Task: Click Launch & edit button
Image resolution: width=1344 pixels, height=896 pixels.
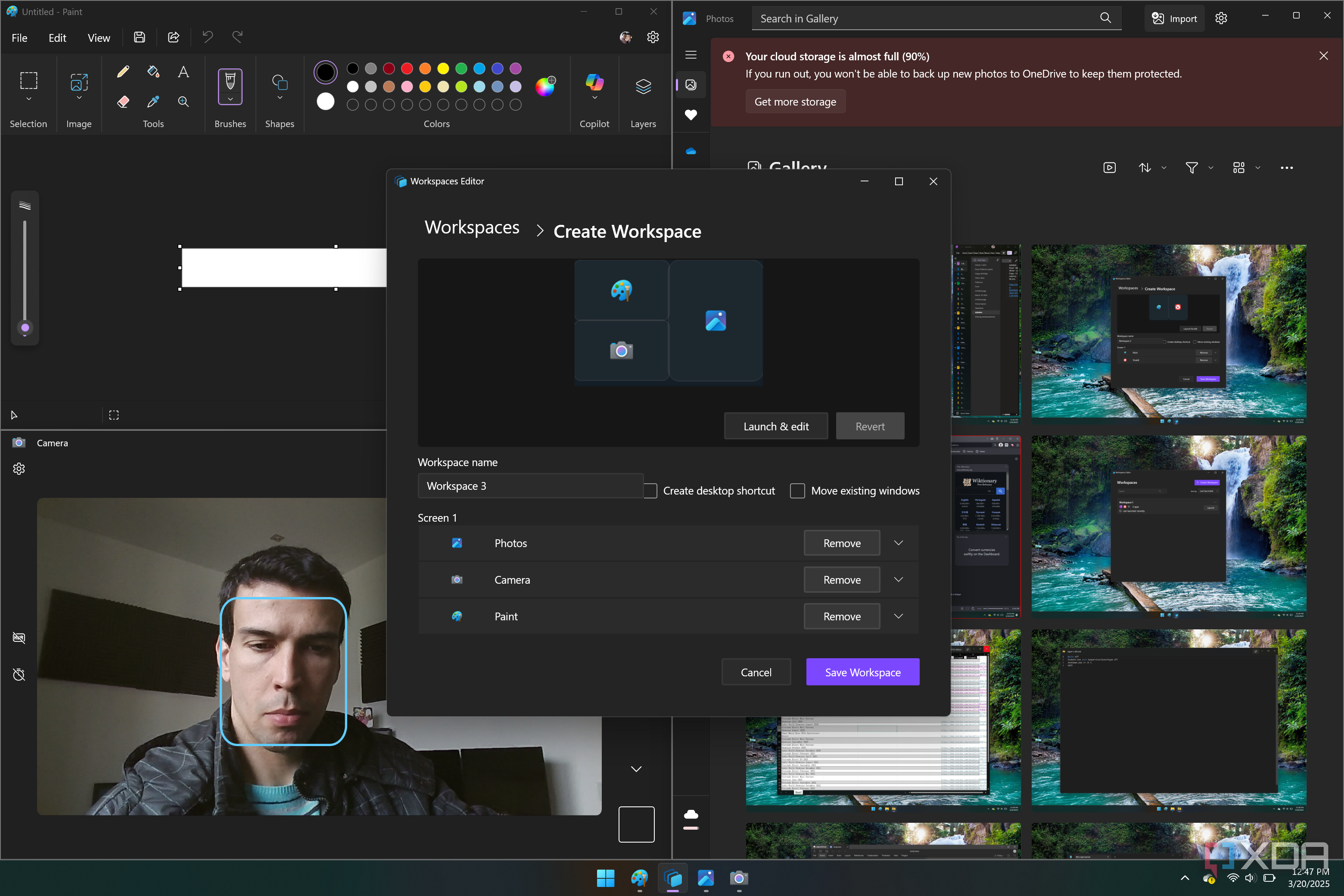Action: [775, 426]
